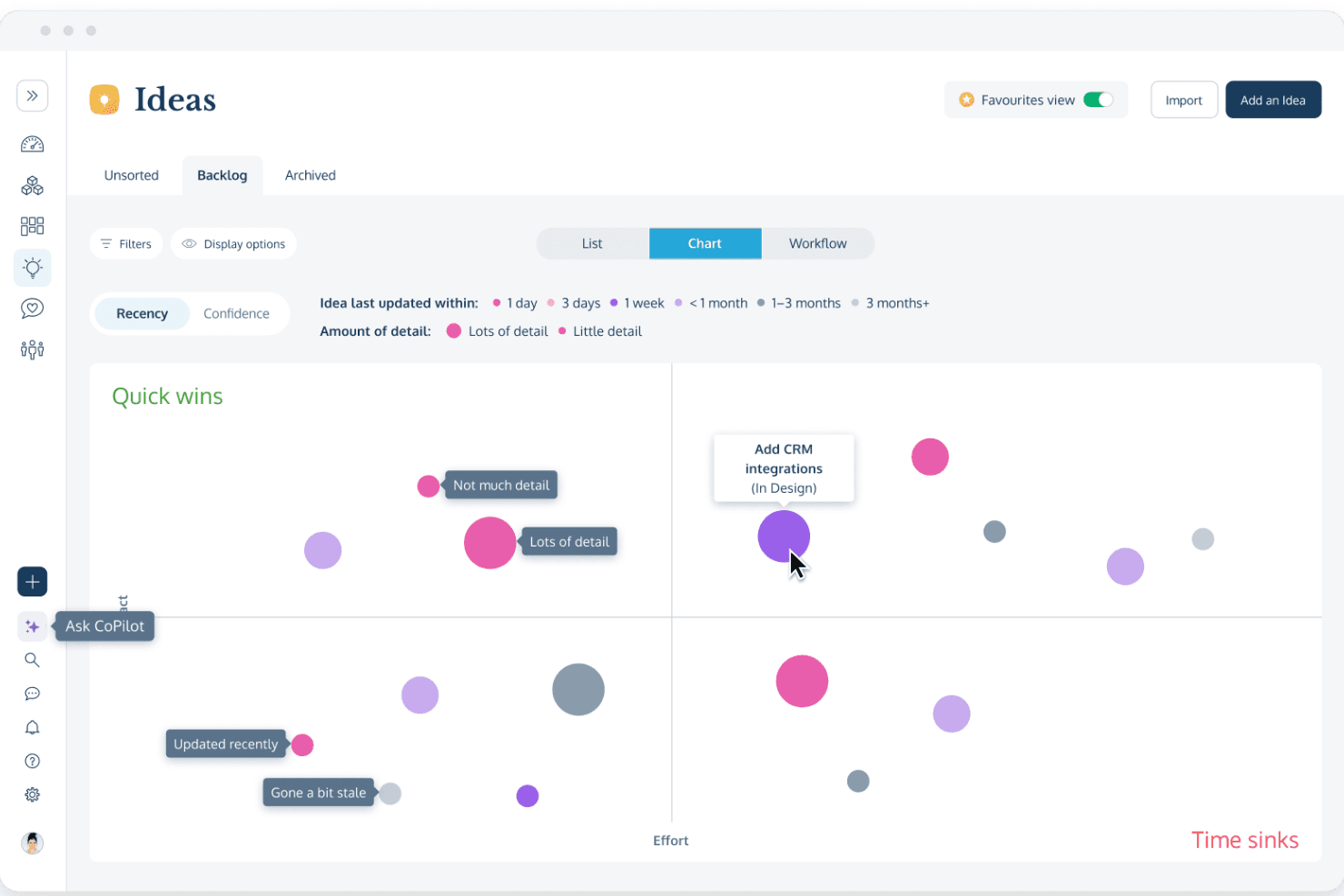
Task: Open the Unsorted tab
Action: (x=131, y=175)
